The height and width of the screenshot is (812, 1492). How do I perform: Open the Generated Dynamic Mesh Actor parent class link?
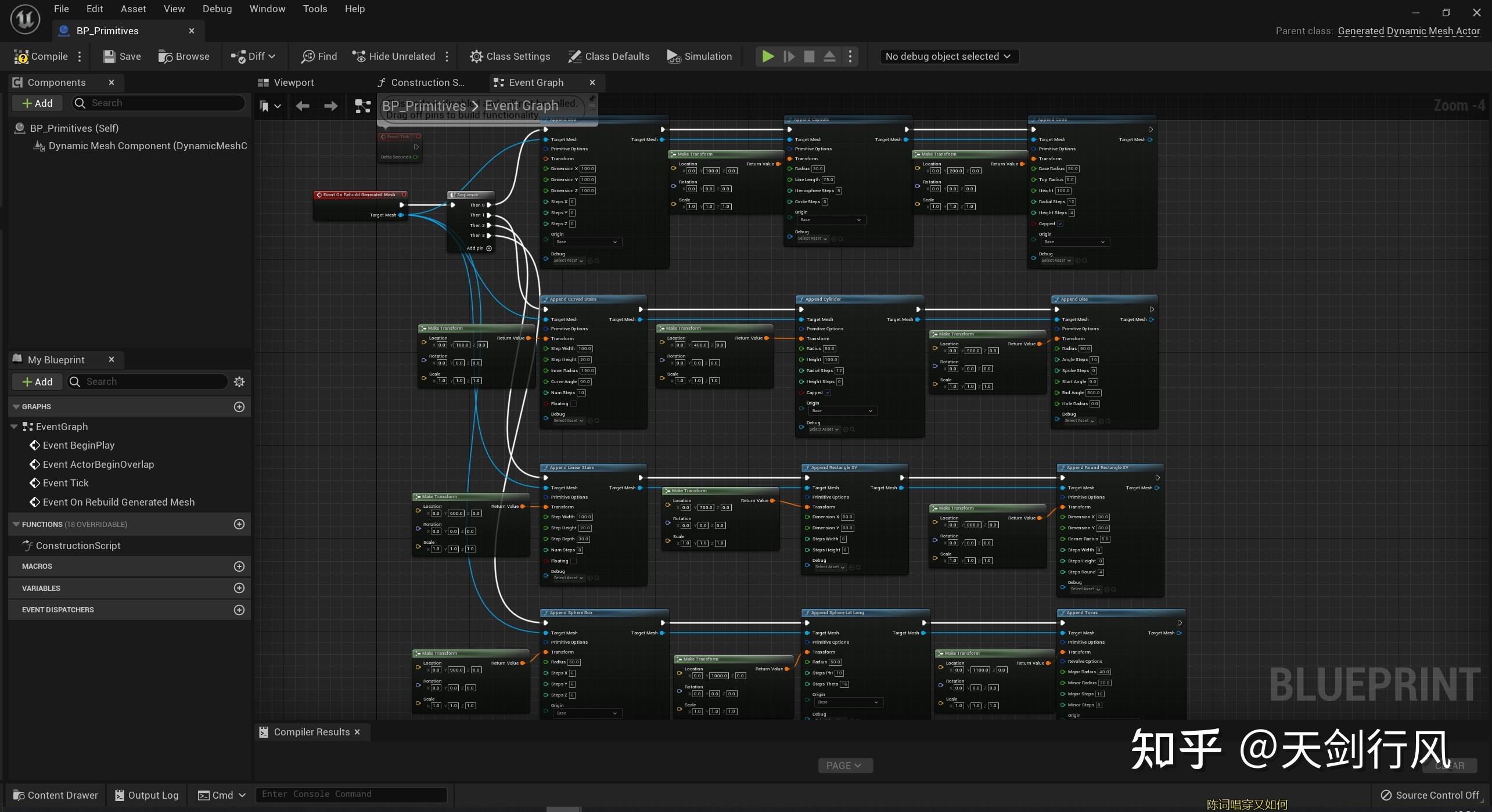tap(1408, 31)
